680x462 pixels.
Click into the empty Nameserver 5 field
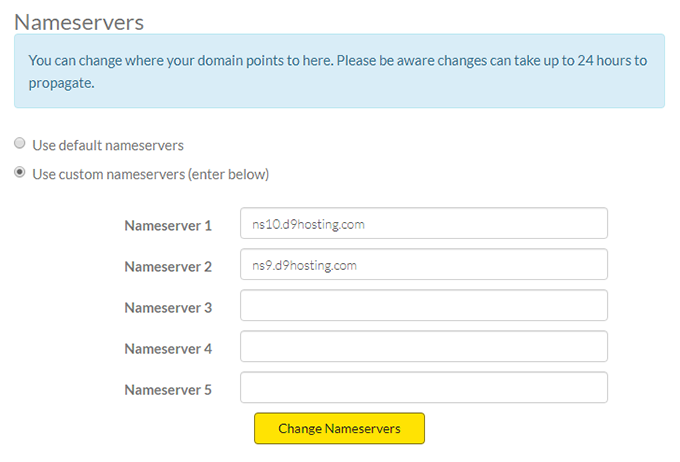(x=424, y=387)
